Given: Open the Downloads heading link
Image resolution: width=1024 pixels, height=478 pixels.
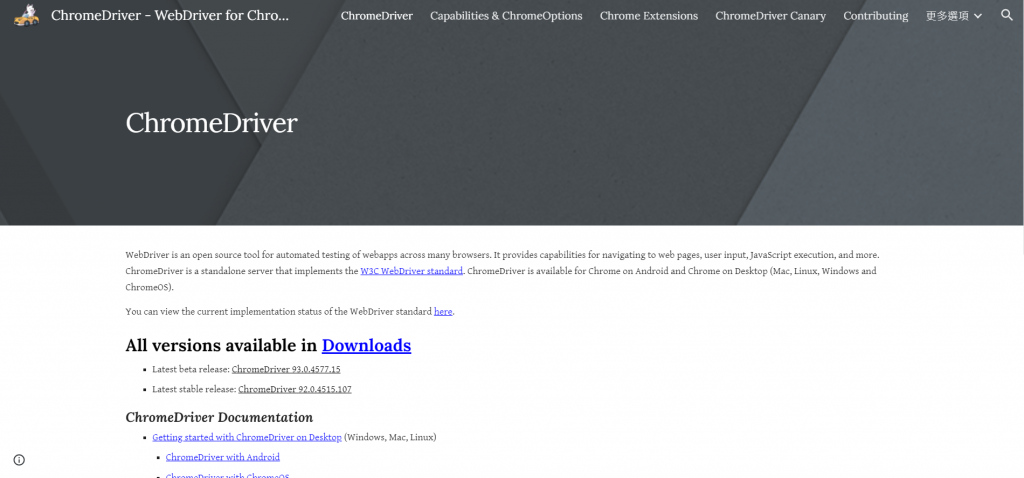Looking at the screenshot, I should pos(366,345).
